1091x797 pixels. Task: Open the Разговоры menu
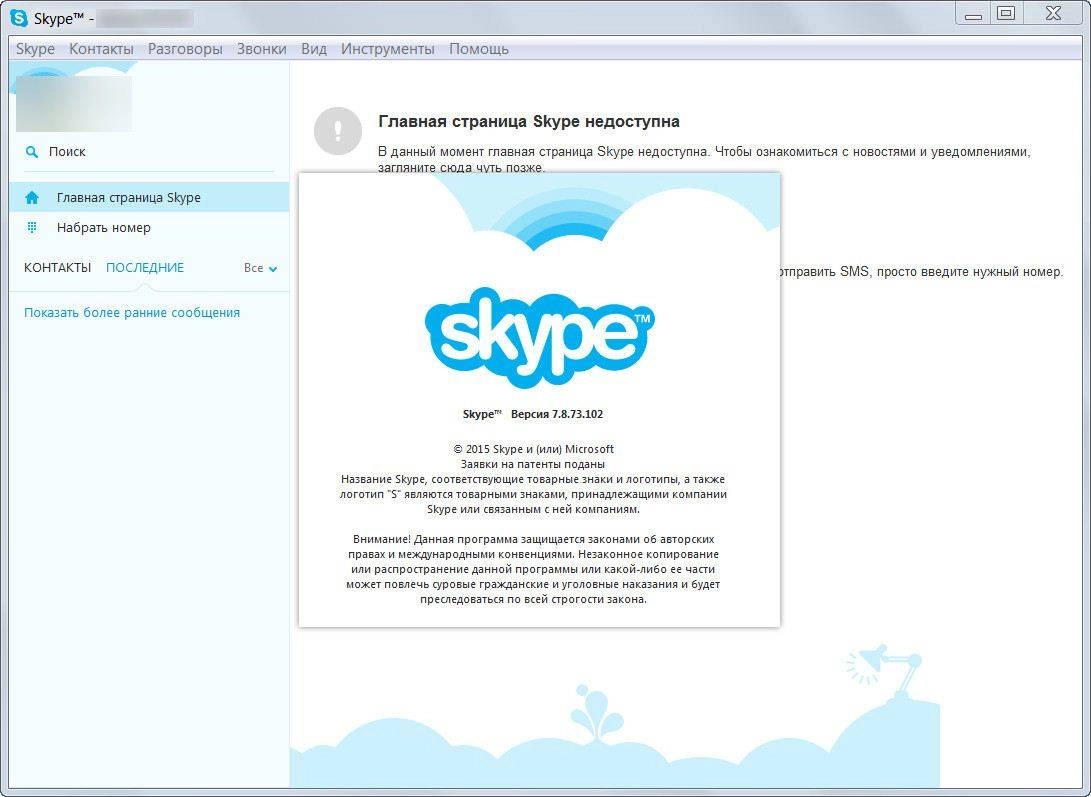tap(185, 49)
